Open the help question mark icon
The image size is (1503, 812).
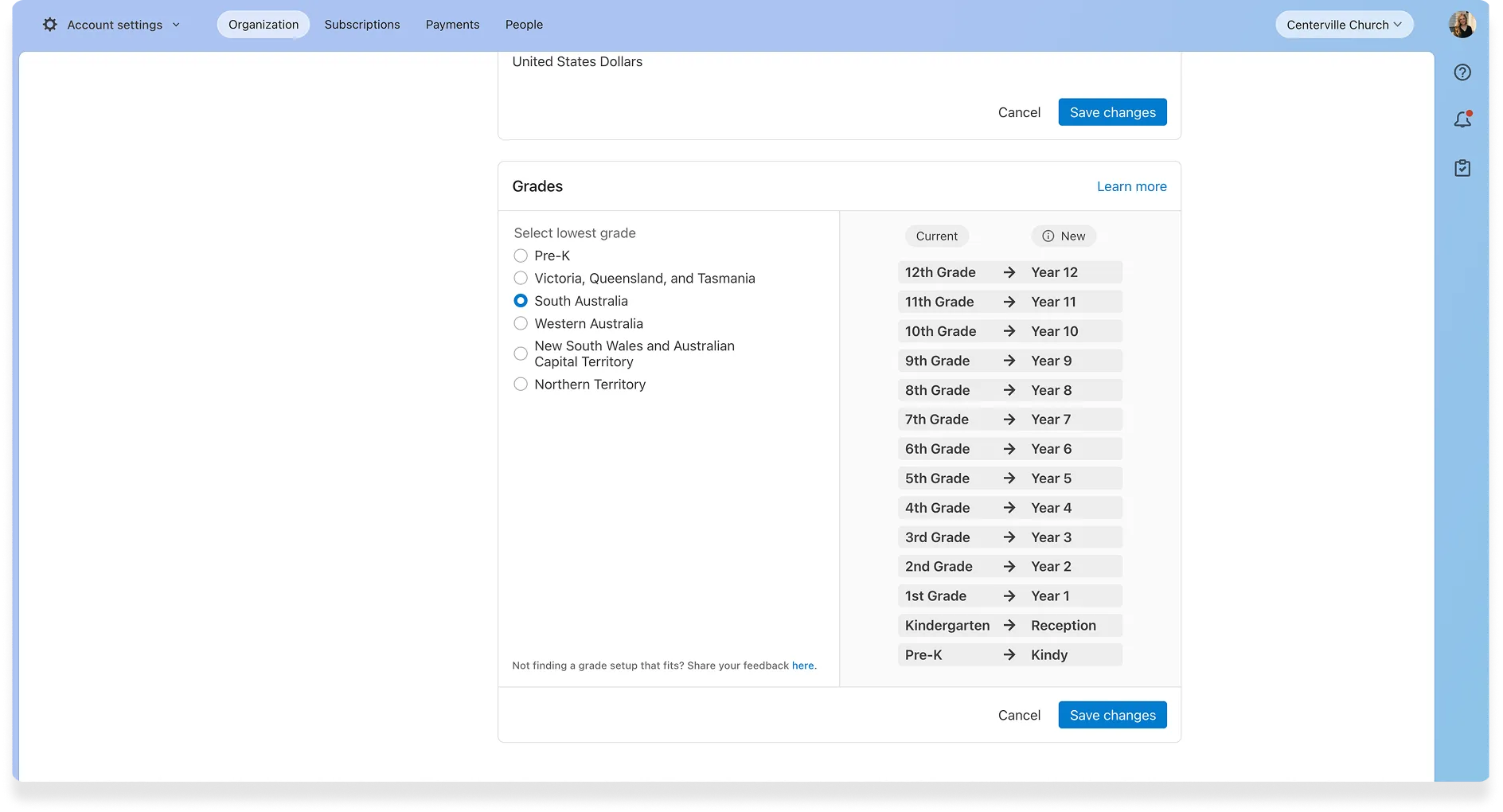(1462, 72)
